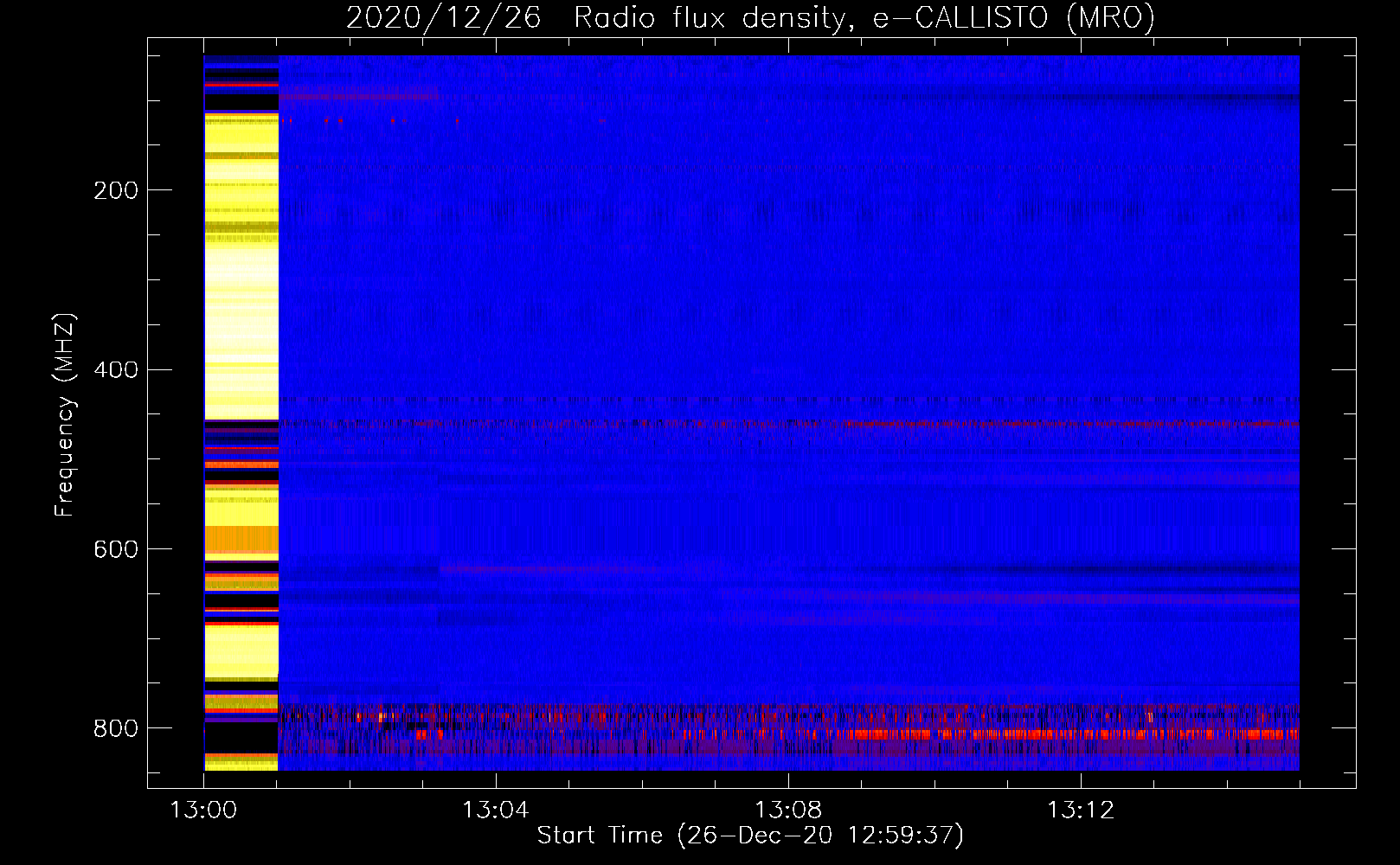
Task: Click the 400 frequency tick label
Action: click(x=116, y=370)
